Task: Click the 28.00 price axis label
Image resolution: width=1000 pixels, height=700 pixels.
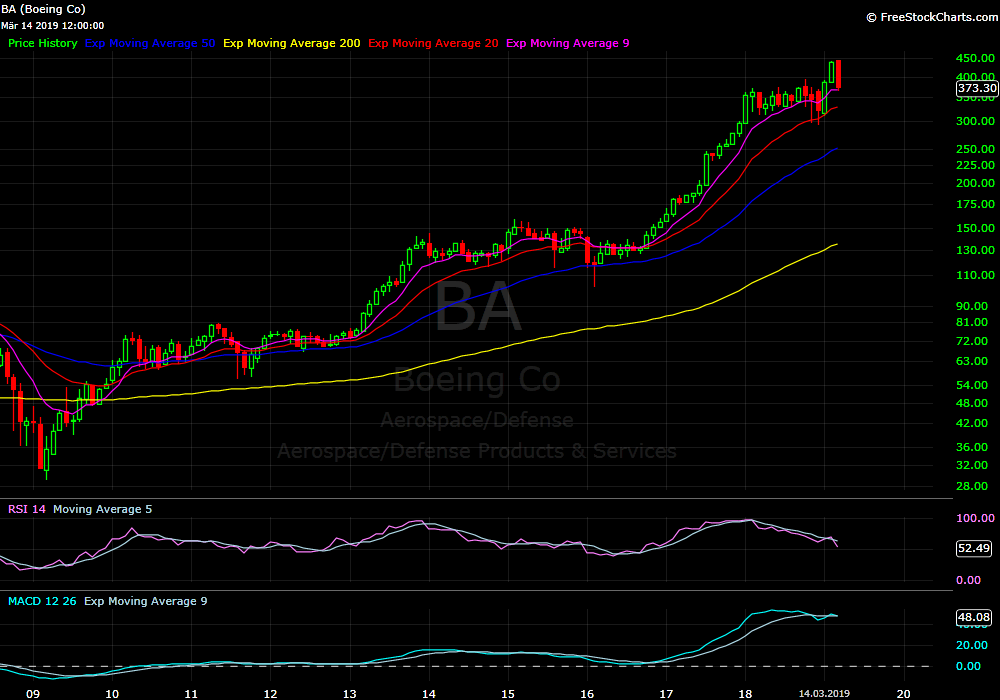Action: (x=972, y=486)
